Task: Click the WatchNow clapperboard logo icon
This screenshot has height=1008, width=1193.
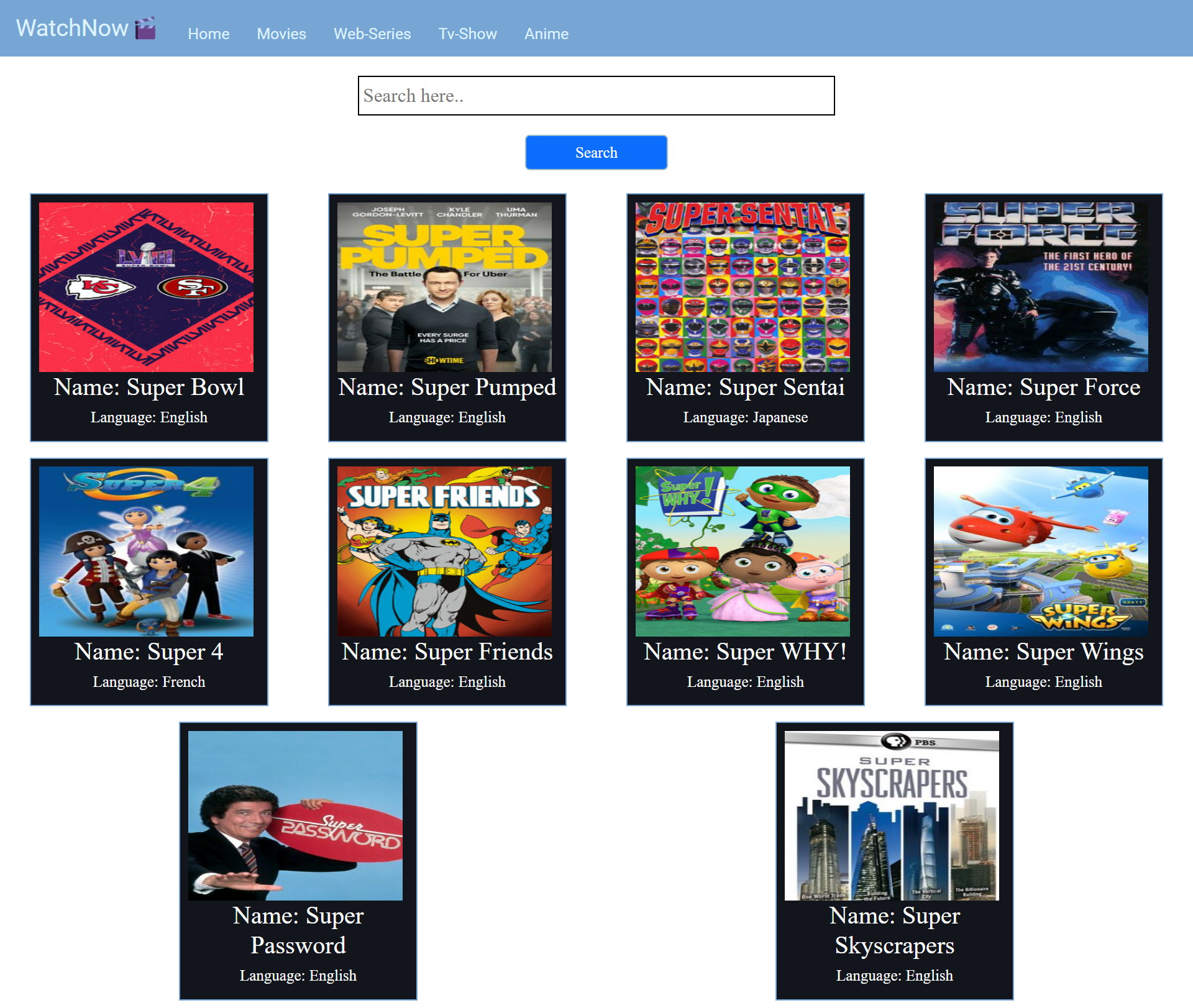Action: pyautogui.click(x=145, y=29)
